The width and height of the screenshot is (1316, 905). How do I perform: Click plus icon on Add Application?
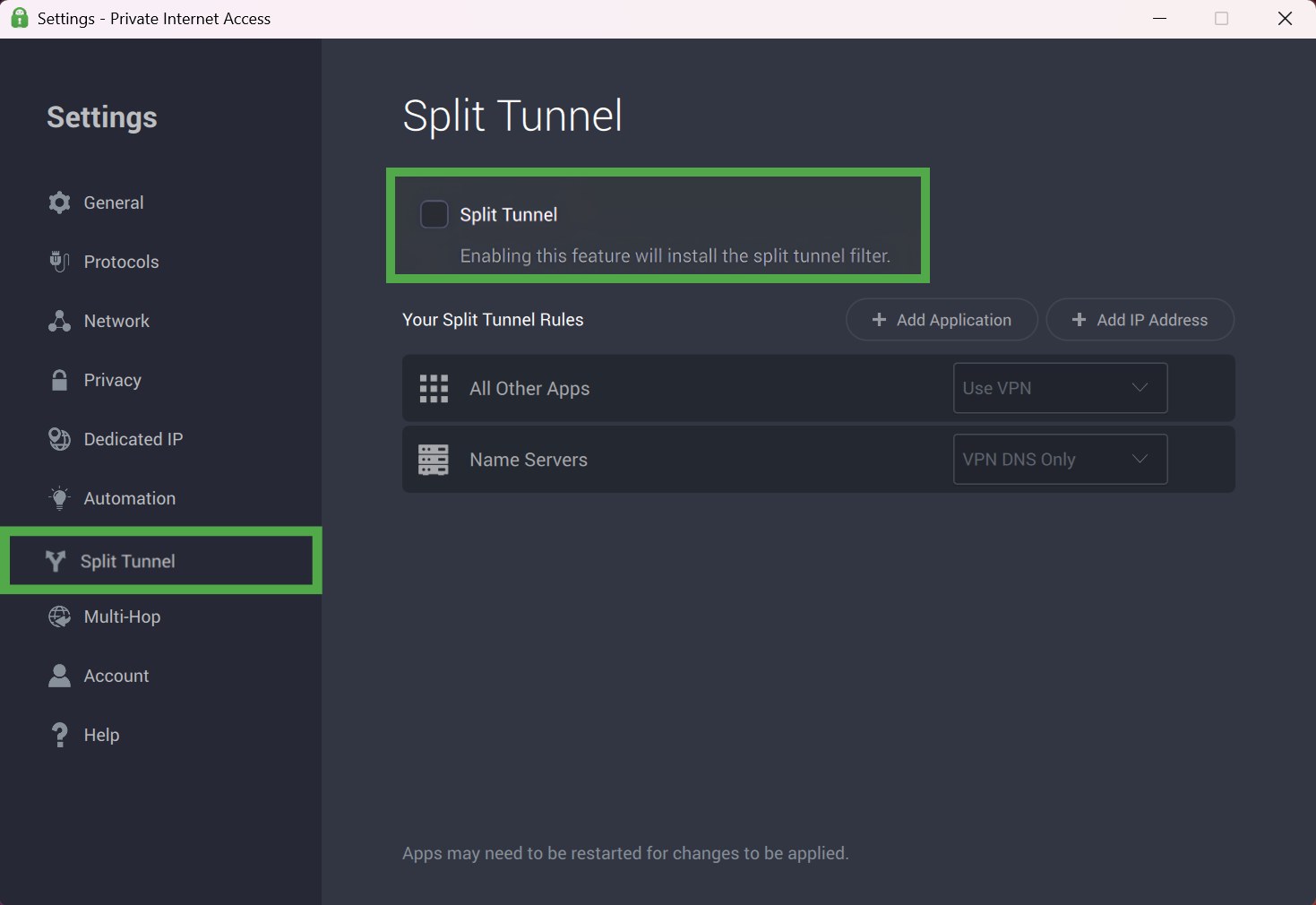click(879, 320)
